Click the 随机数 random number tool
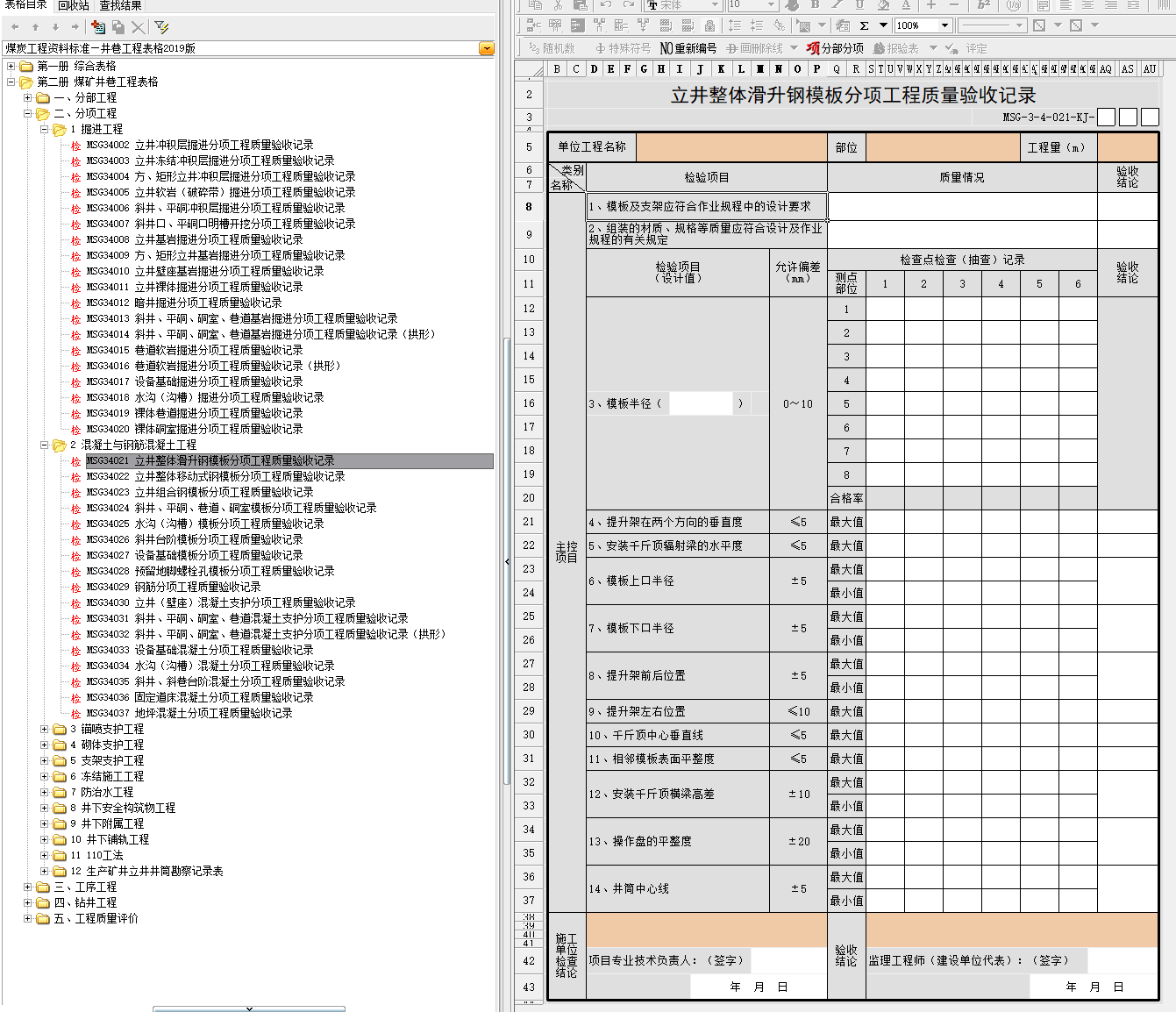 point(552,48)
